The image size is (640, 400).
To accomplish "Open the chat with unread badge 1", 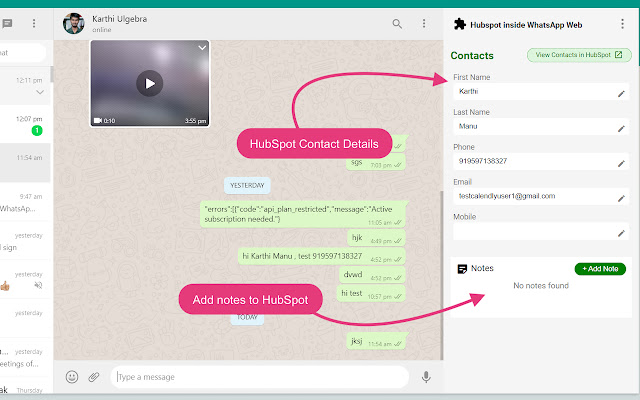I will [25, 124].
